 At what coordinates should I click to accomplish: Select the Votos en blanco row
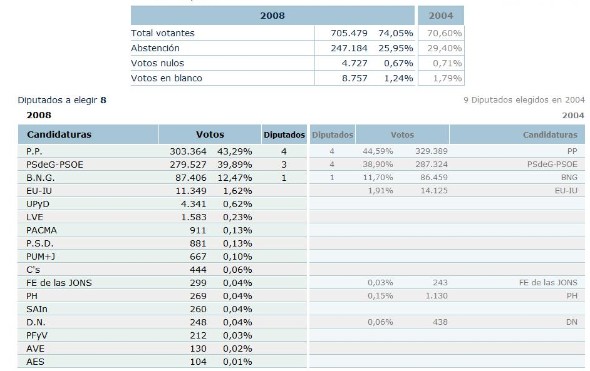(x=273, y=78)
